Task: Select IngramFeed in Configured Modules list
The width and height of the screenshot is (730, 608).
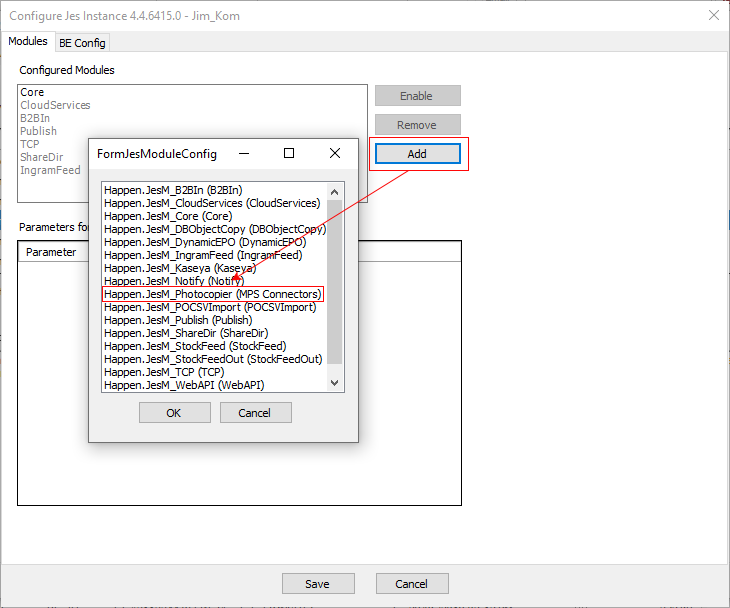Action: [x=50, y=170]
